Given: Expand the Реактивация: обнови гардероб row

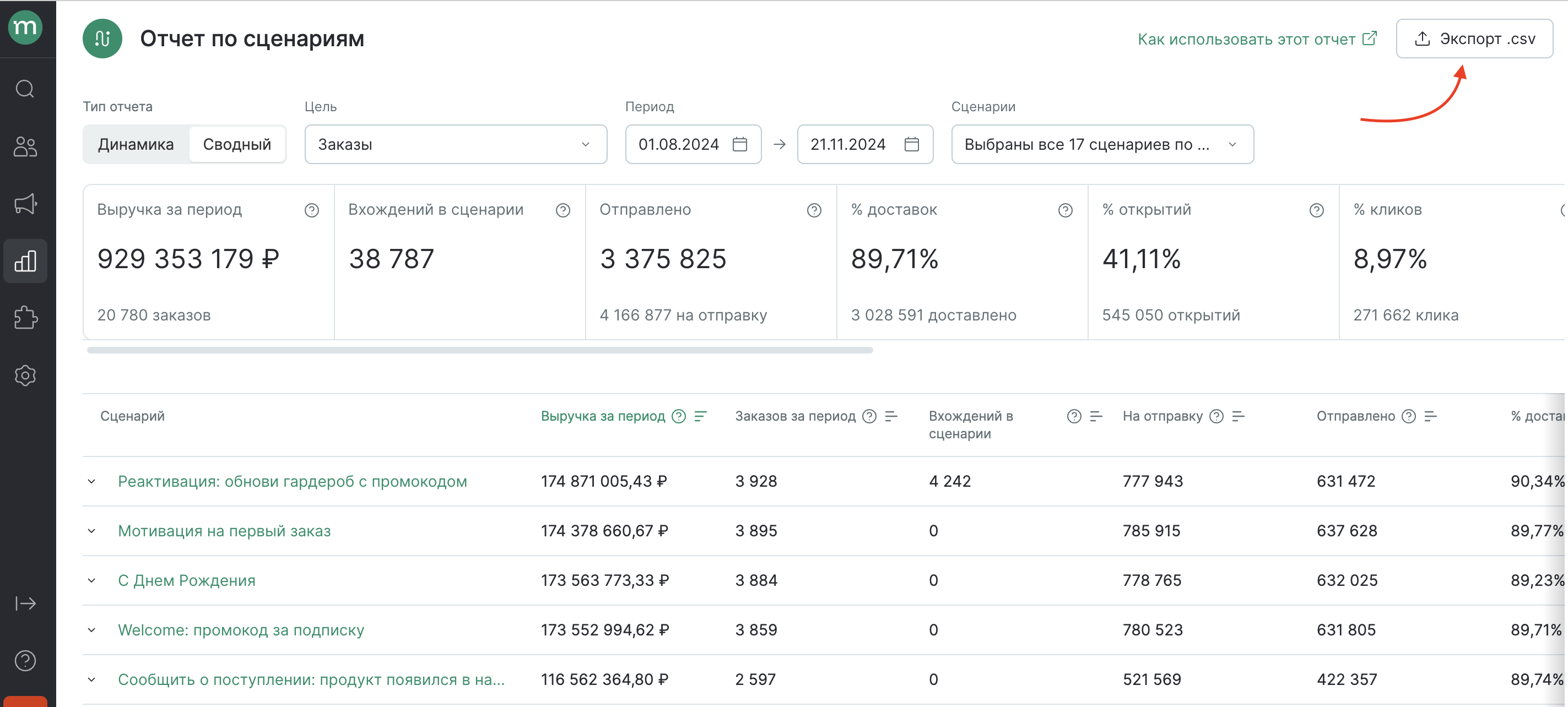Looking at the screenshot, I should pos(91,482).
